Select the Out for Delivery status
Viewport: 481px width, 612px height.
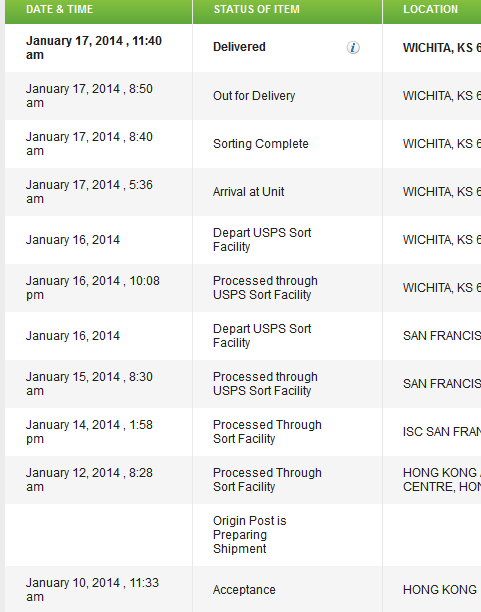pyautogui.click(x=254, y=96)
